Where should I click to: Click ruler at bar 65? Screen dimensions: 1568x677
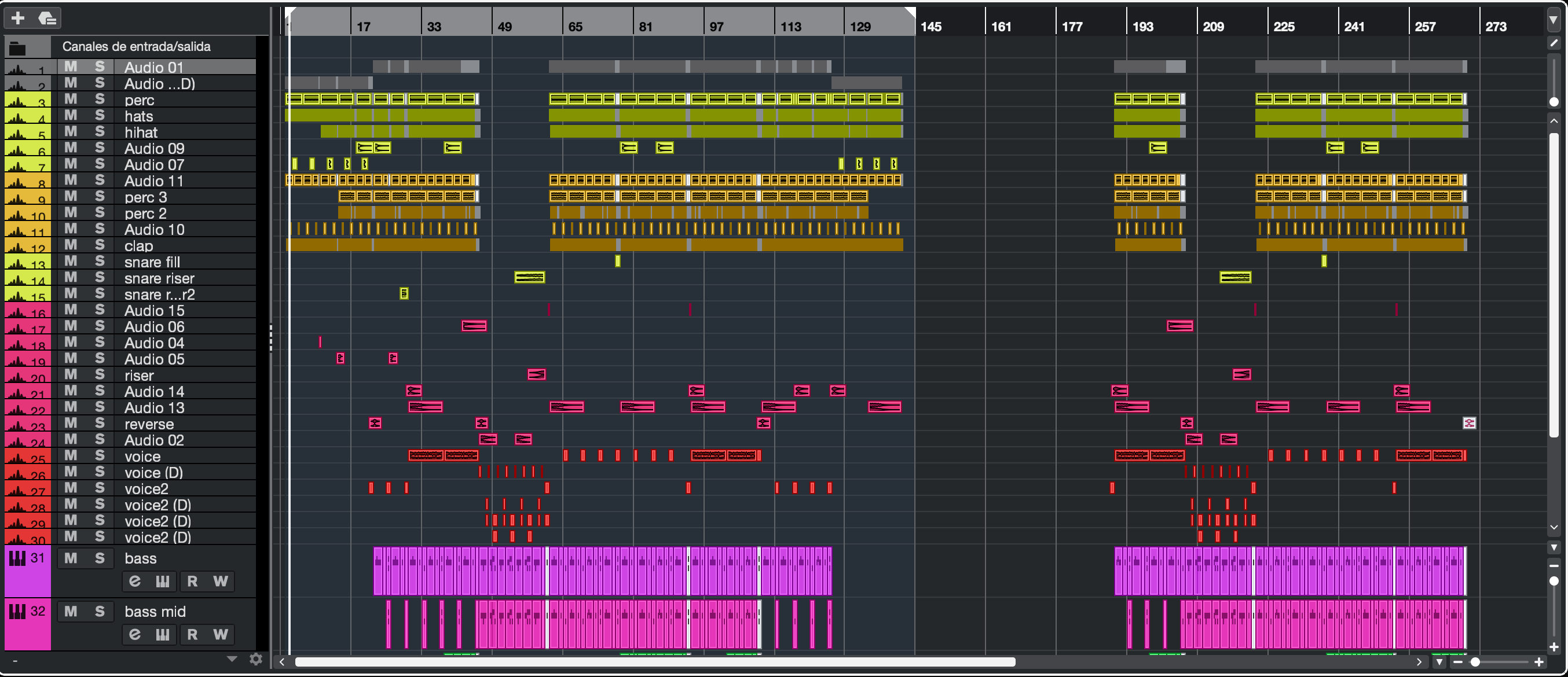pyautogui.click(x=575, y=26)
